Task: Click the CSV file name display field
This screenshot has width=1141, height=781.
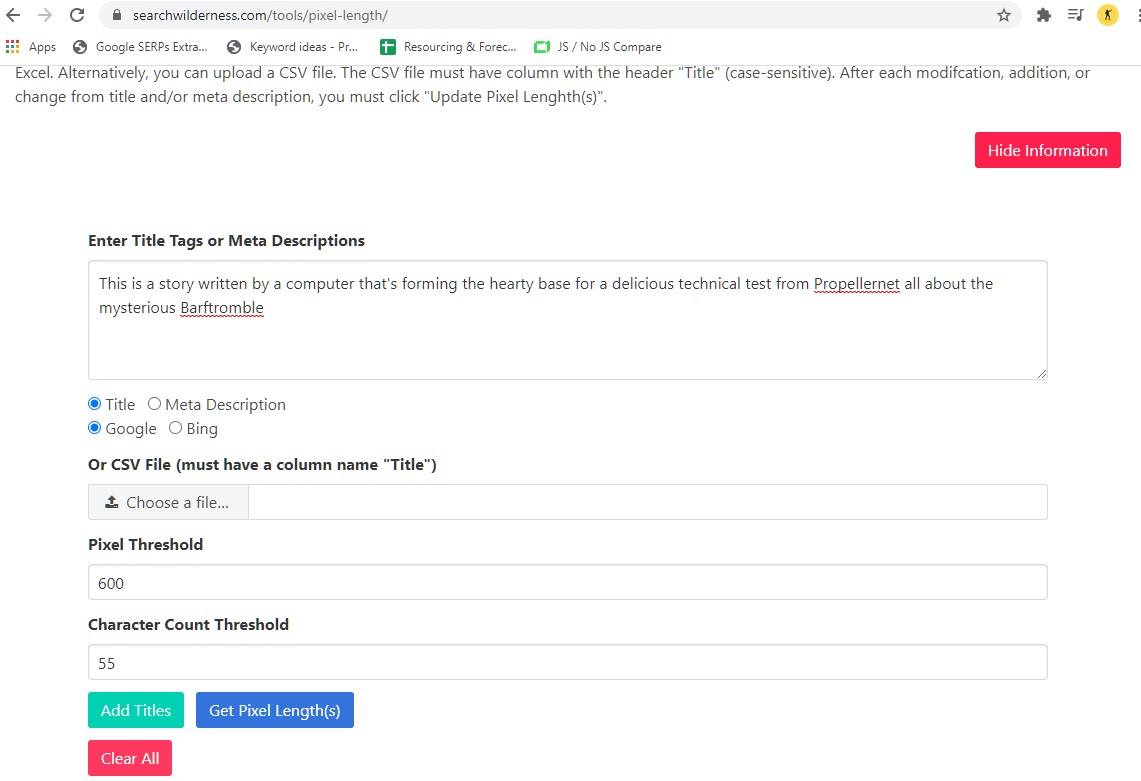Action: coord(648,502)
